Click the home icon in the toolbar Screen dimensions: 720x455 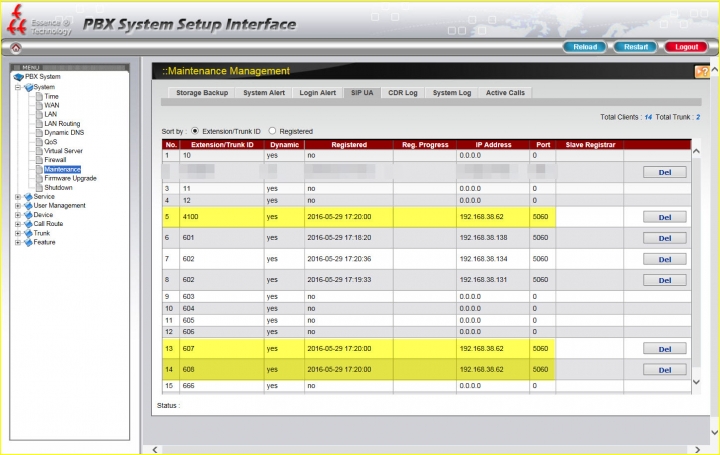(x=16, y=47)
